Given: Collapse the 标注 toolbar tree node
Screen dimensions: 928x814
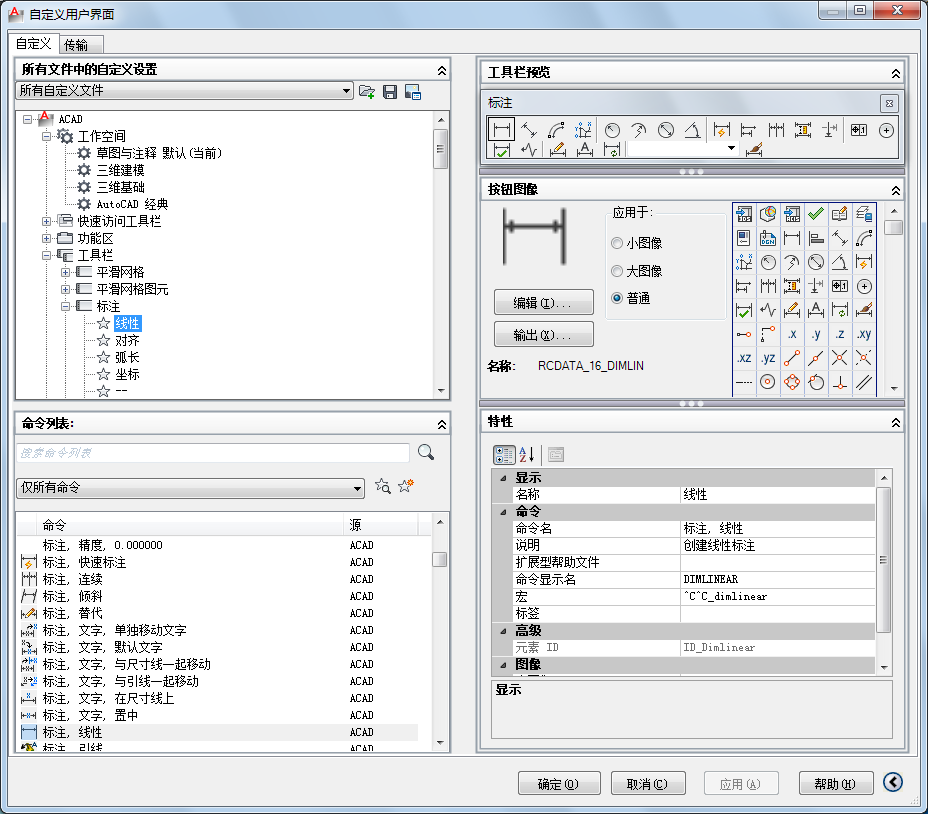Looking at the screenshot, I should (65, 307).
